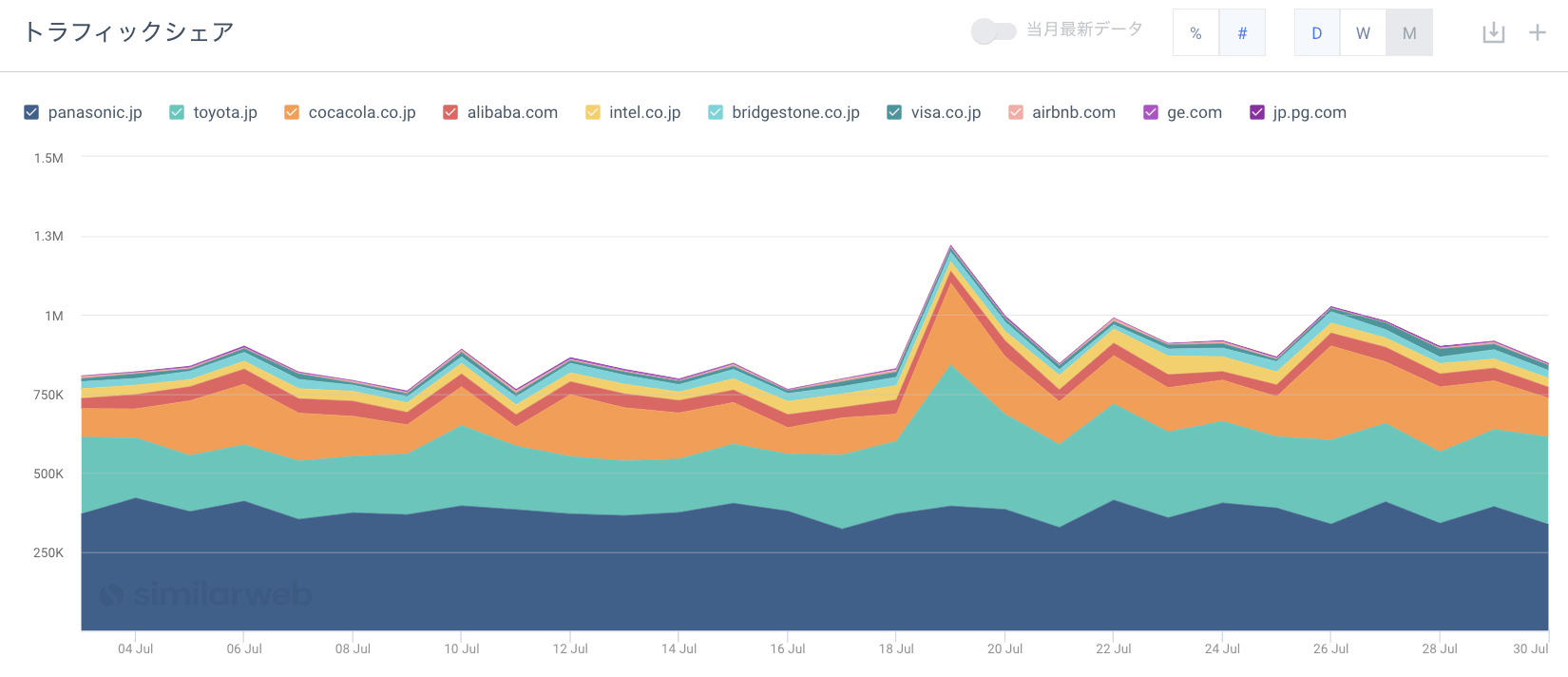Click the traffic peak on 19 Jul
The width and height of the screenshot is (1568, 677).
pos(950,247)
